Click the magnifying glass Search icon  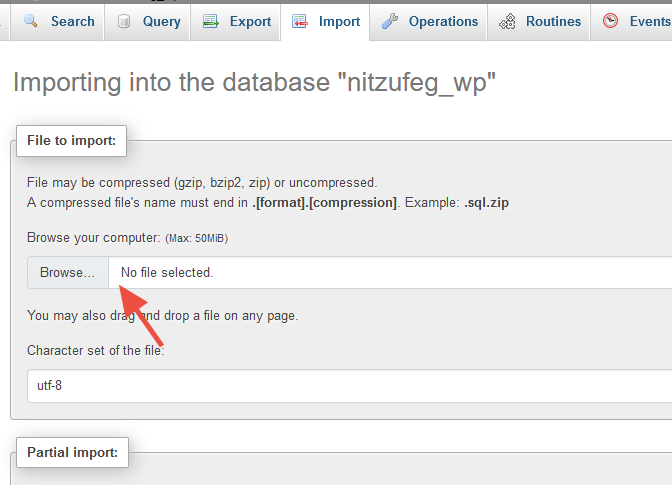coord(31,21)
